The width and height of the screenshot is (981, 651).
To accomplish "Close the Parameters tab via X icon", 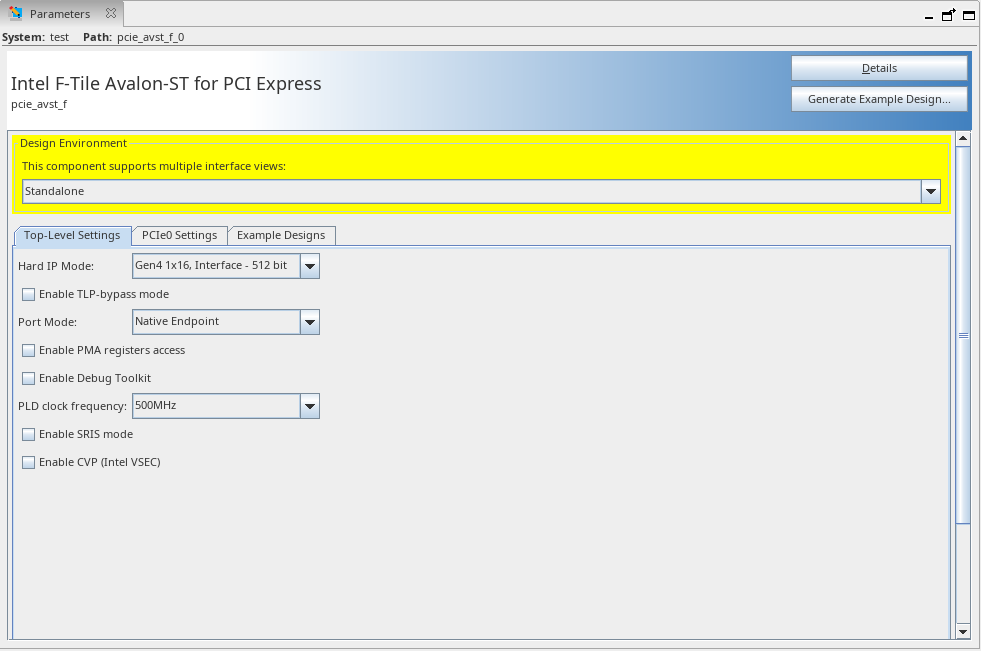I will [x=111, y=13].
